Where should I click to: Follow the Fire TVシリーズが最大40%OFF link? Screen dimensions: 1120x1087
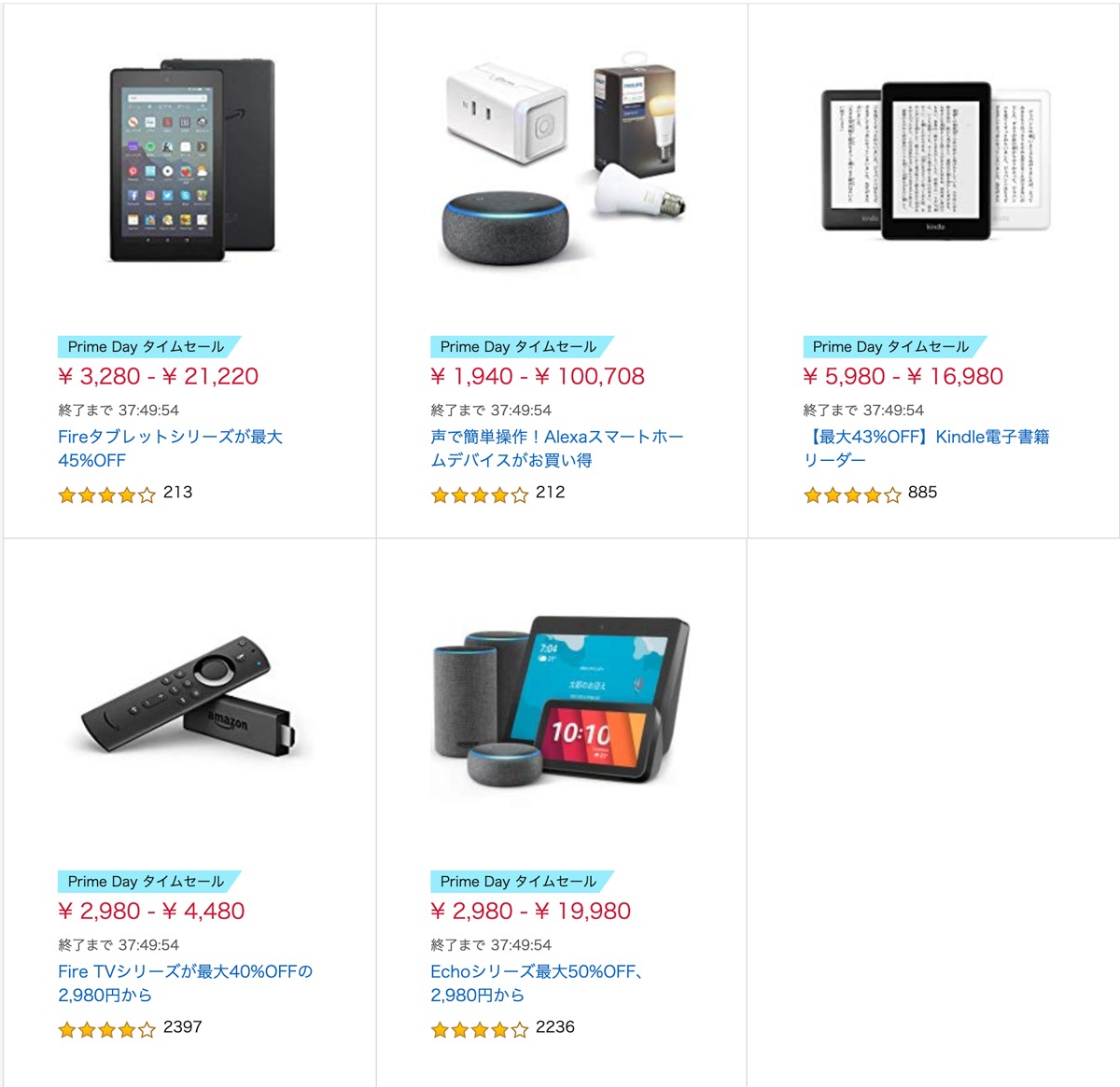(x=185, y=982)
